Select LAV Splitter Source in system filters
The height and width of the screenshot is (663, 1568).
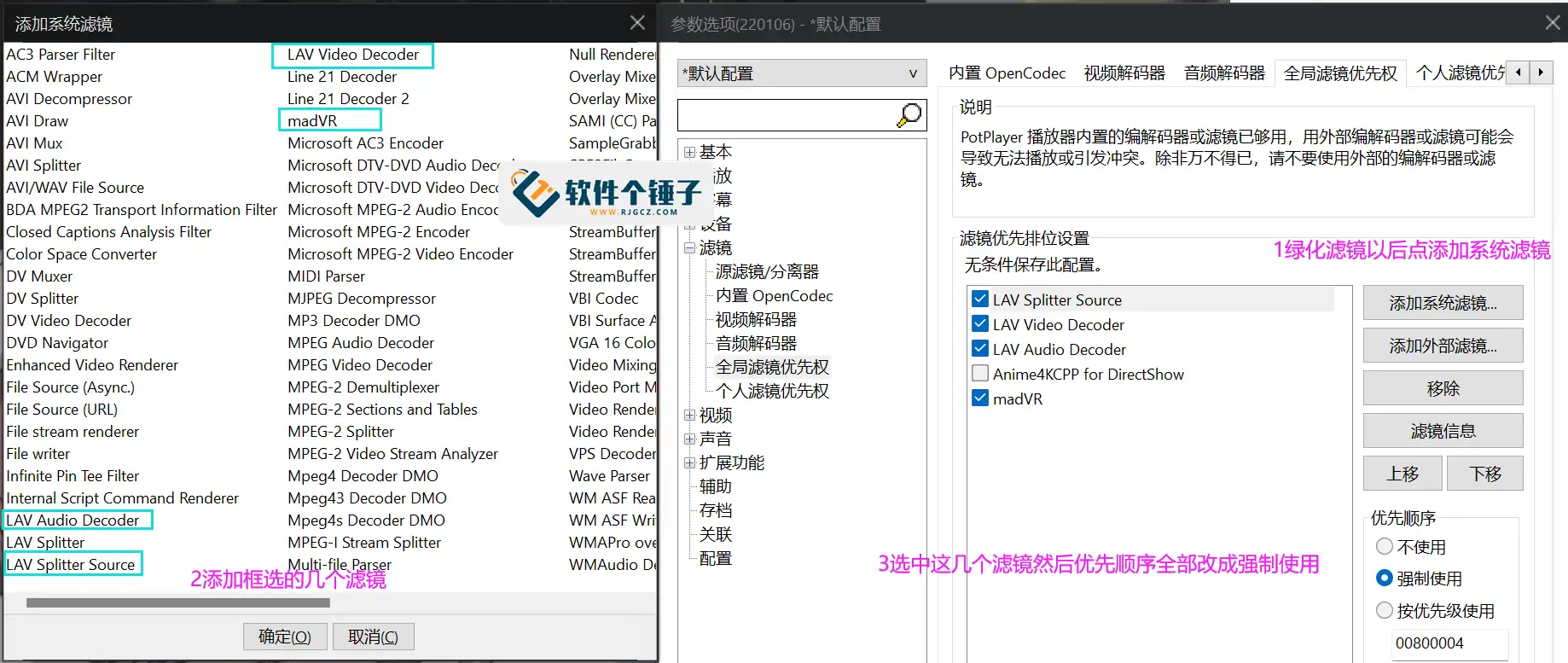[x=71, y=565]
